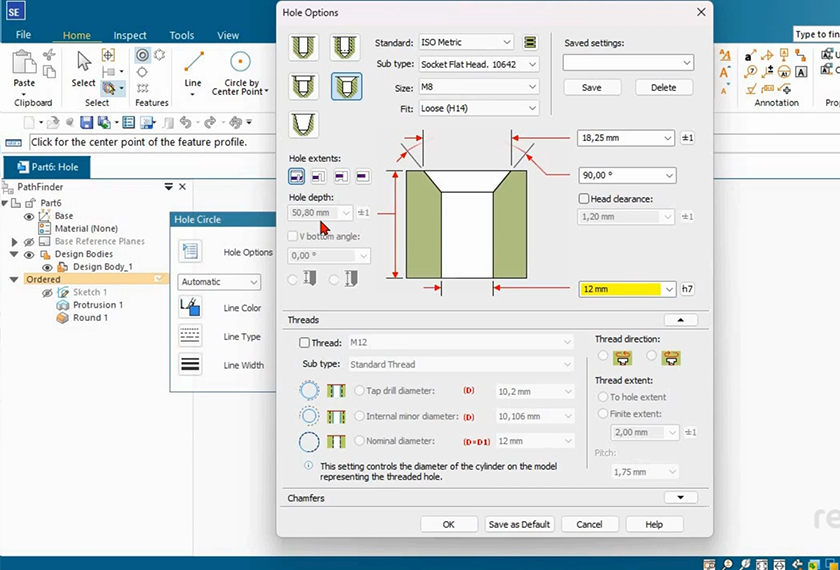Choose the tapered hole type icon
This screenshot has height=570, width=840.
[304, 125]
